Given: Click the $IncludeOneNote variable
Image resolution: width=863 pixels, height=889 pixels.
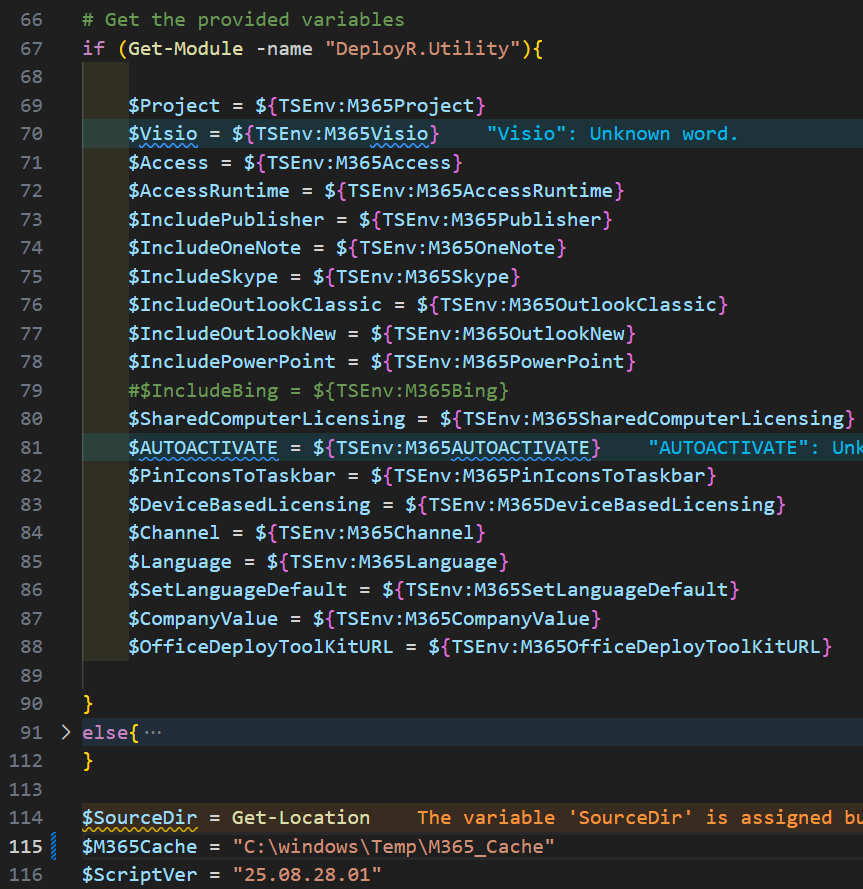Looking at the screenshot, I should click(214, 248).
